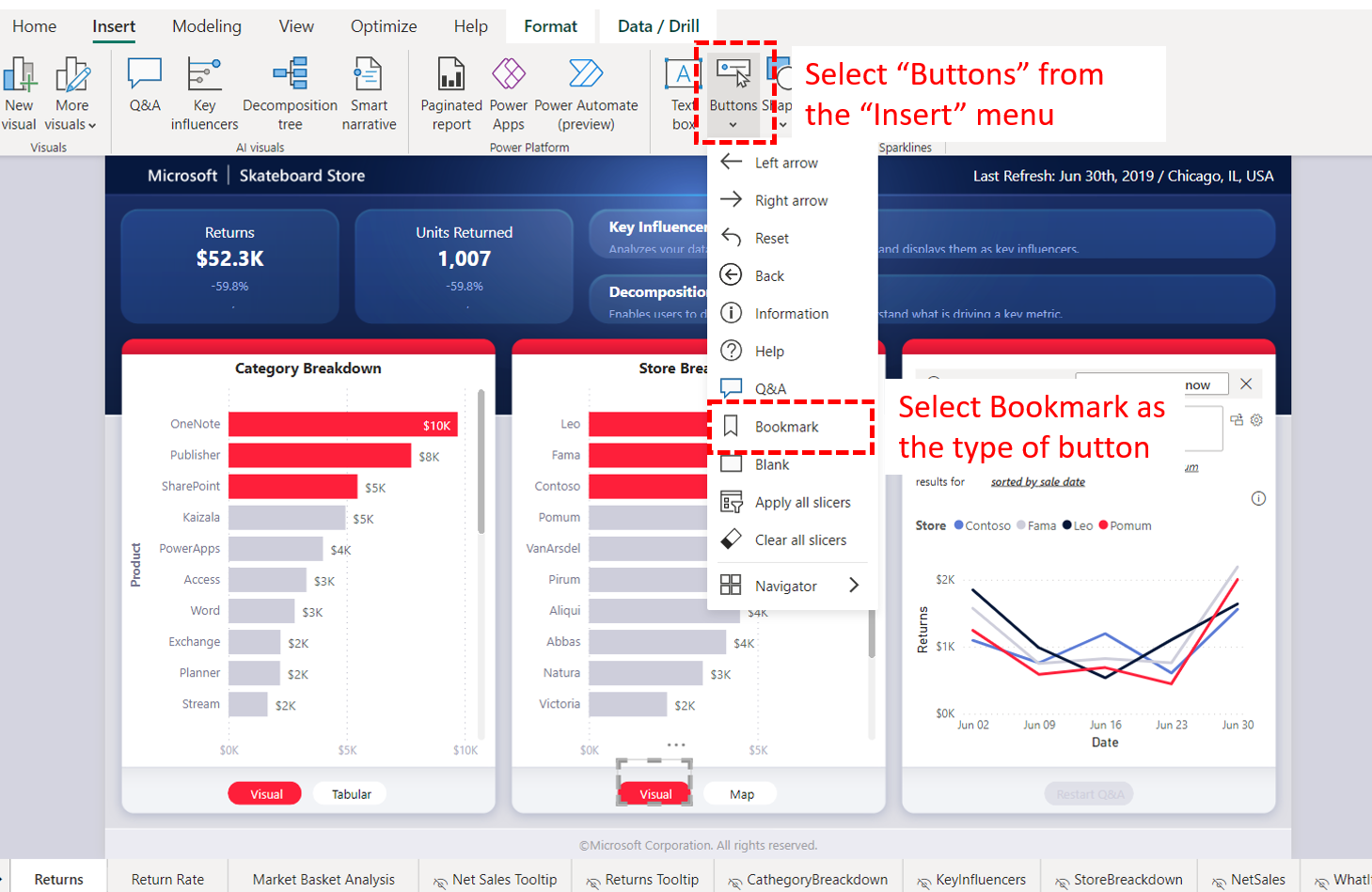Switch to the Format ribbon tab
Viewport: 1372px width, 892px height.
[x=551, y=26]
